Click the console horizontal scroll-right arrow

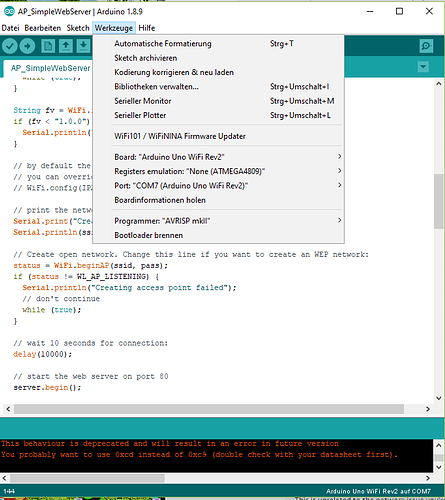(428, 478)
